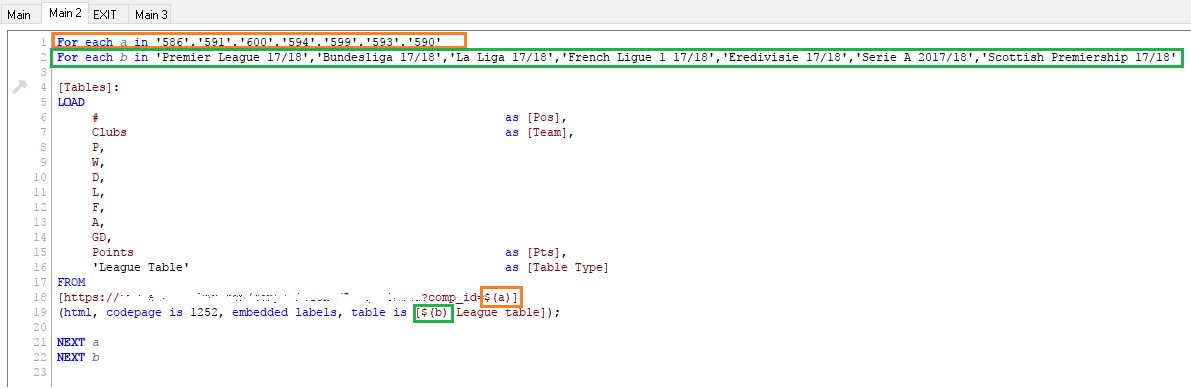Click the 'League Table' string literal
This screenshot has height=388, width=1191.
click(140, 267)
